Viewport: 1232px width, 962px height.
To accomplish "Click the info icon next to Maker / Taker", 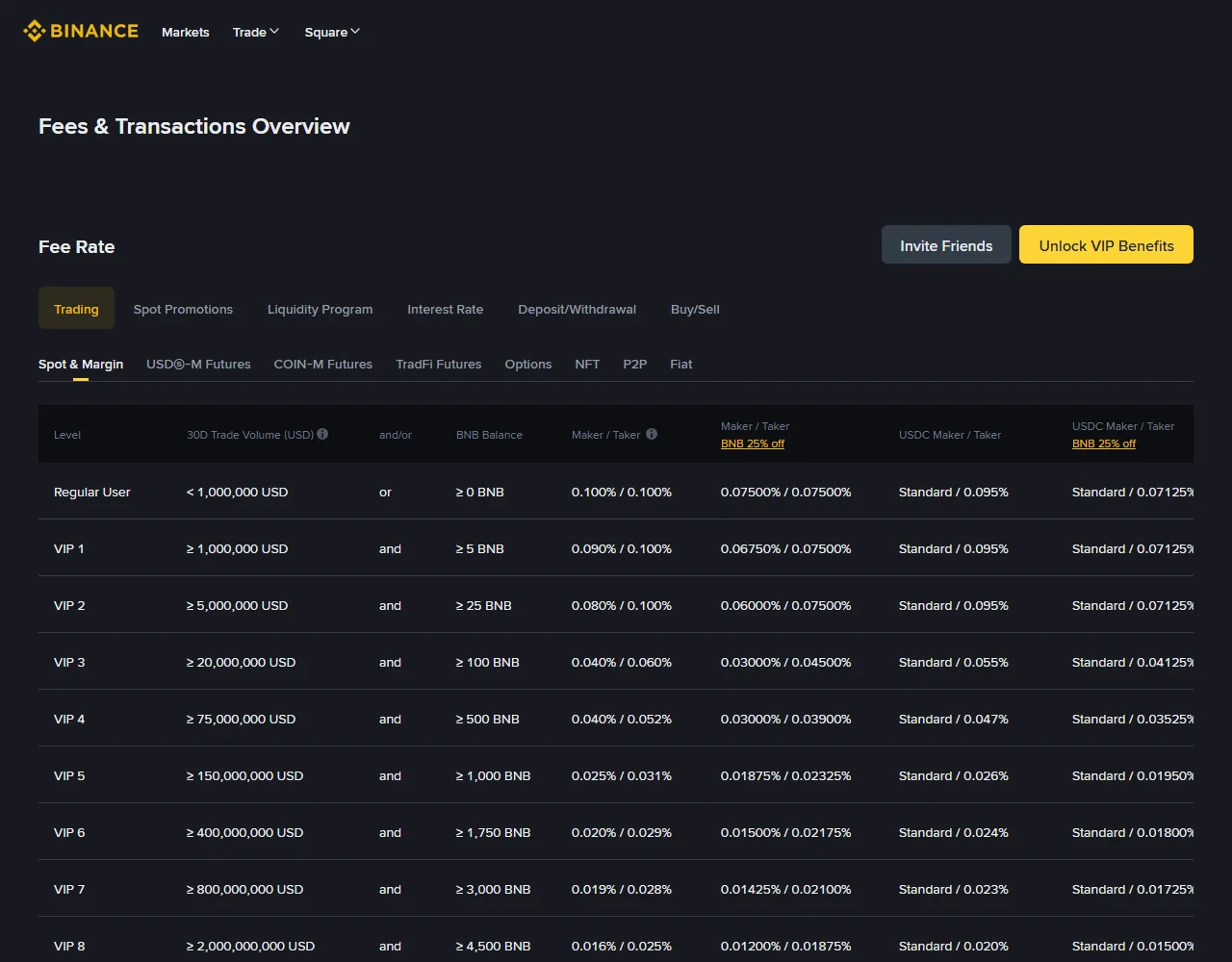I will click(x=652, y=434).
